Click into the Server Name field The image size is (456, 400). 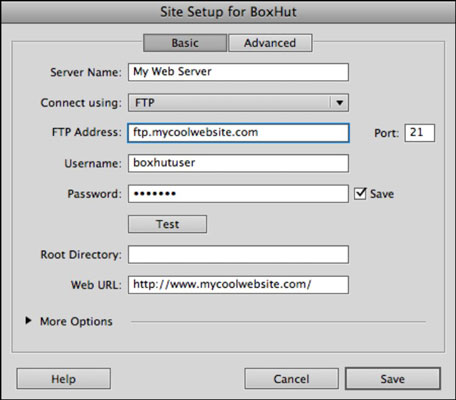[x=238, y=72]
